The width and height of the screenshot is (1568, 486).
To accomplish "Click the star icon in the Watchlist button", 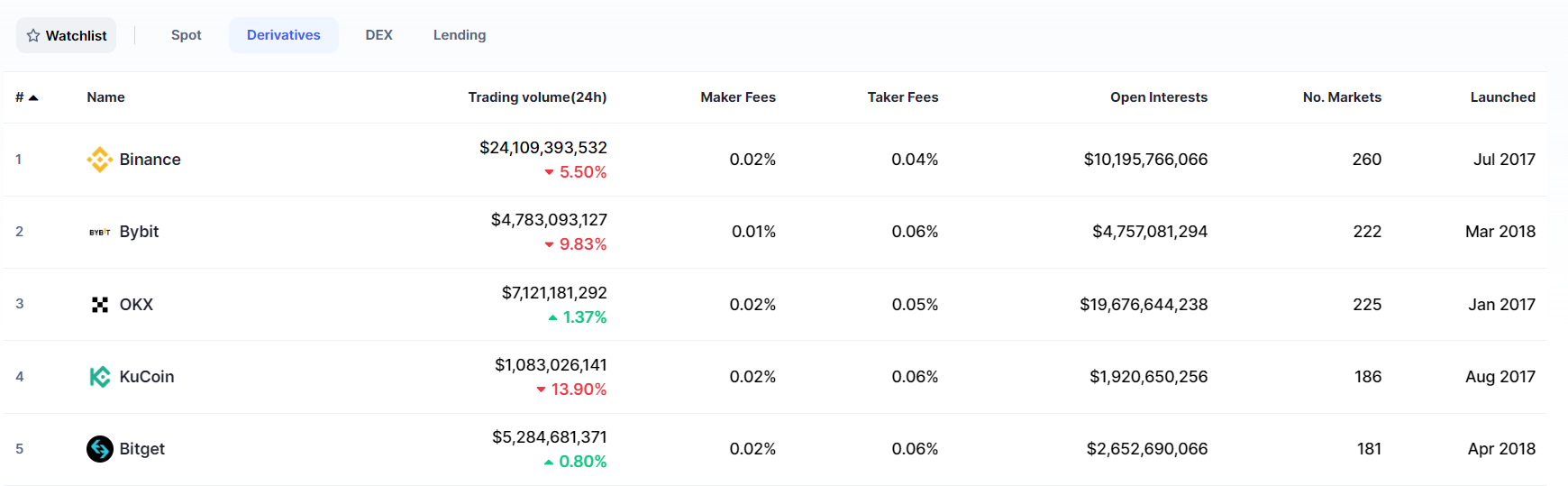I will tap(33, 35).
